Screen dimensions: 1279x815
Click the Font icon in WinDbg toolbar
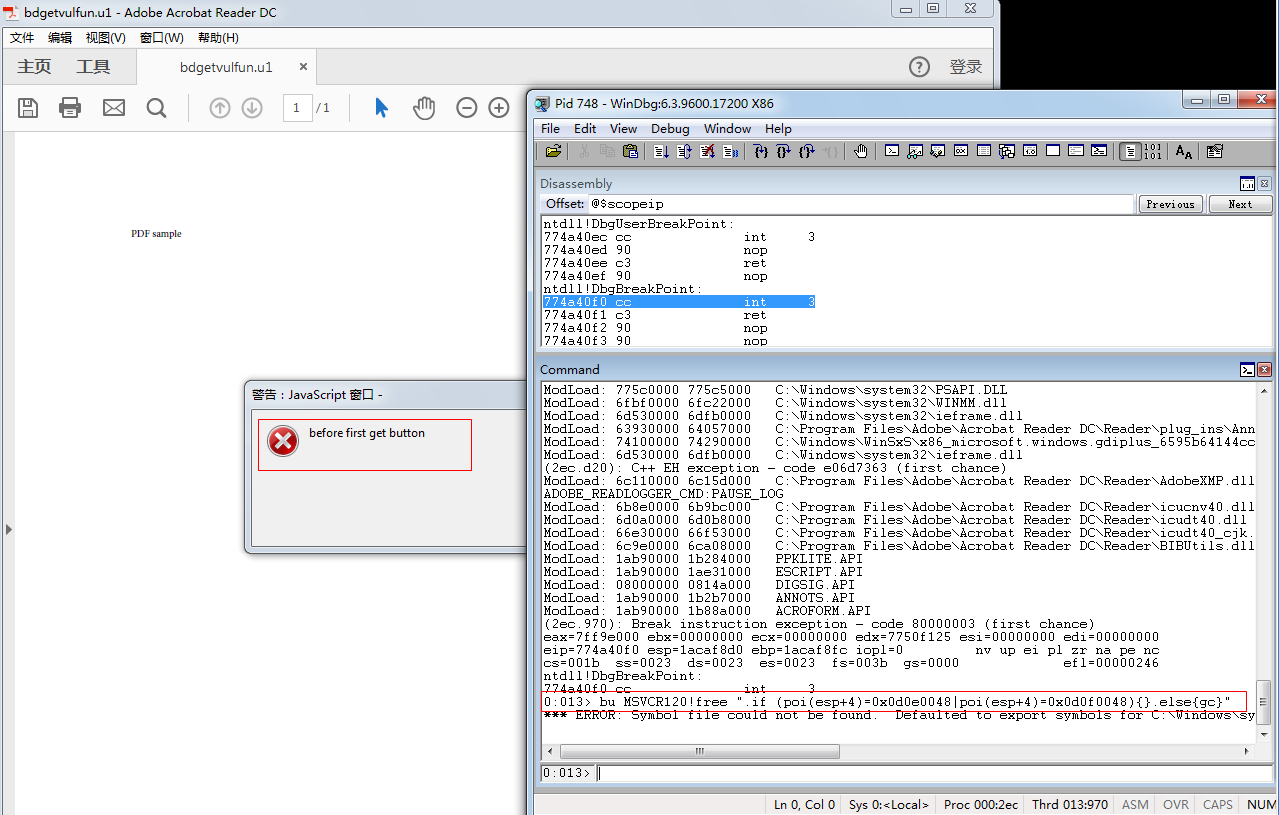(1184, 151)
